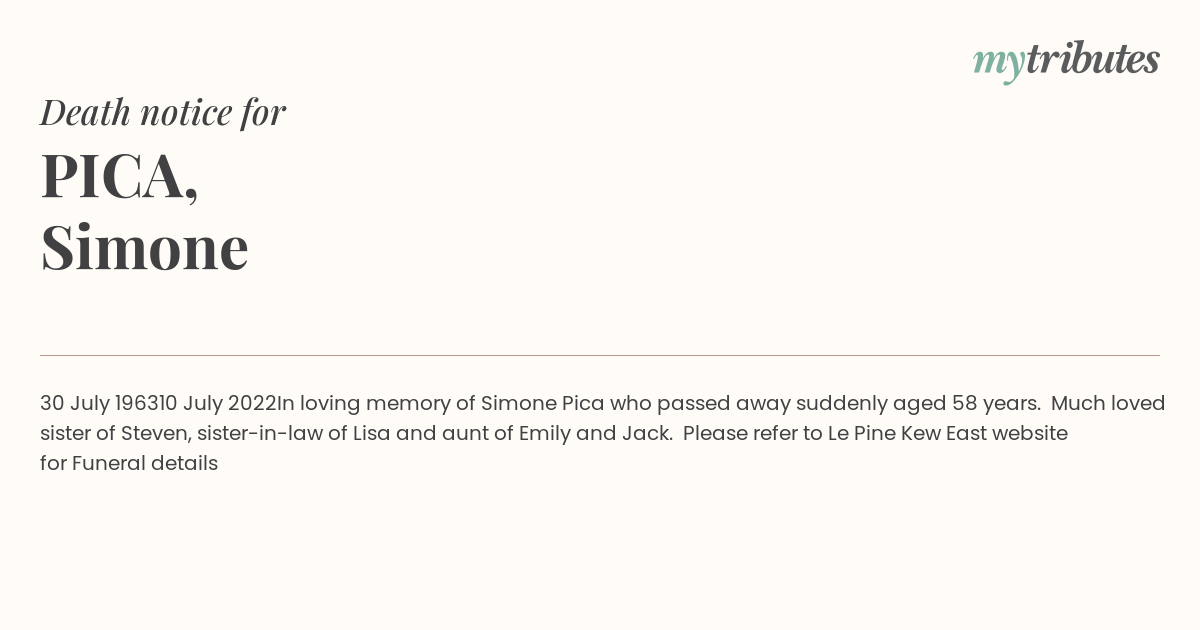This screenshot has height=630, width=1200.
Task: Click the mytributes logo
Action: (x=1066, y=60)
